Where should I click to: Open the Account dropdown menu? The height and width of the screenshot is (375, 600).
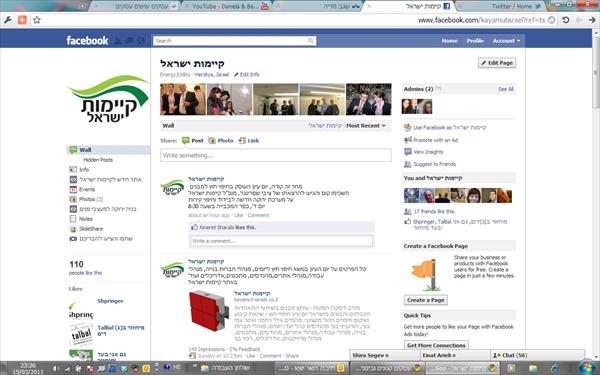click(x=506, y=41)
